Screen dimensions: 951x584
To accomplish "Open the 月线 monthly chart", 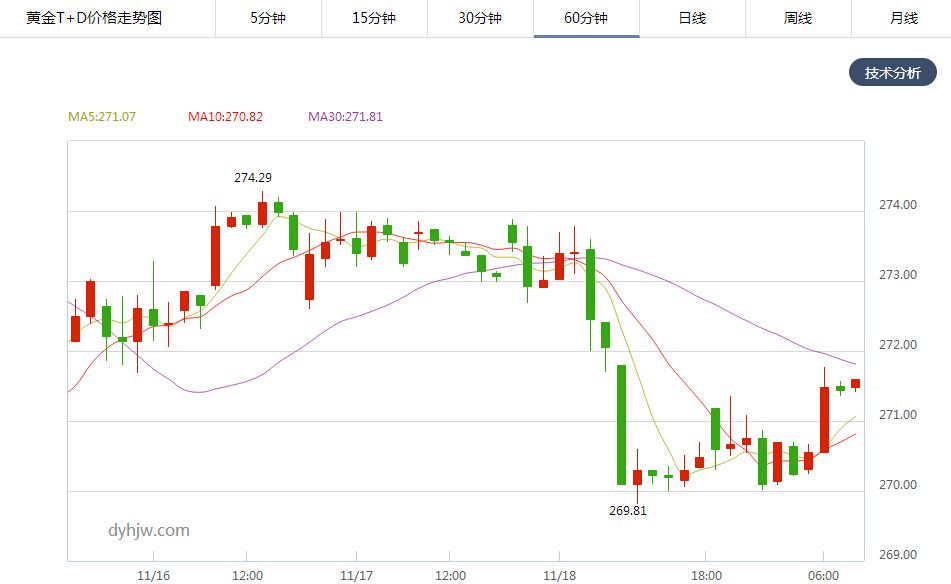I will pos(903,18).
